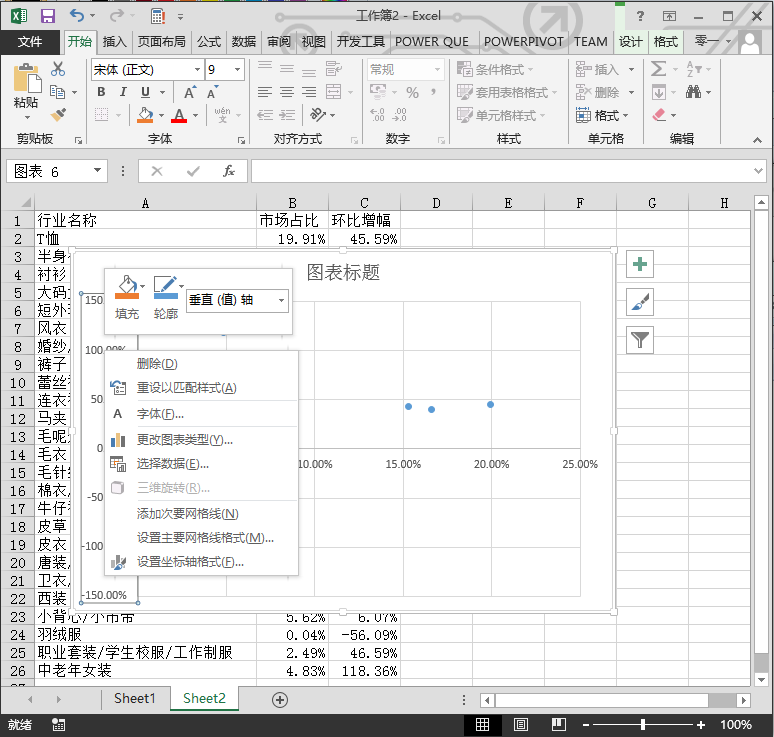Toggle Underline formatting

(145, 92)
